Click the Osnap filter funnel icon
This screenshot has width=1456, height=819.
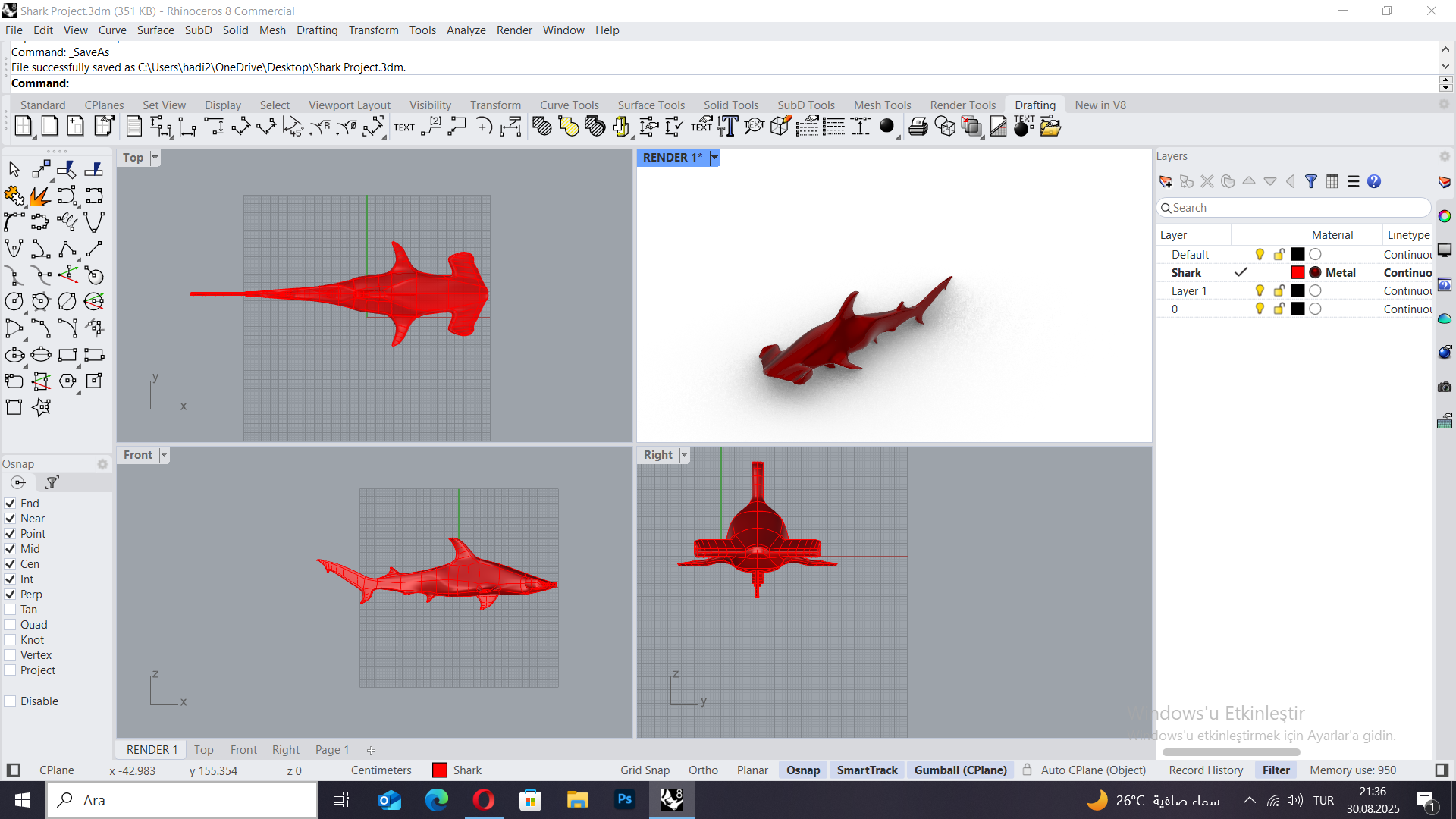52,482
